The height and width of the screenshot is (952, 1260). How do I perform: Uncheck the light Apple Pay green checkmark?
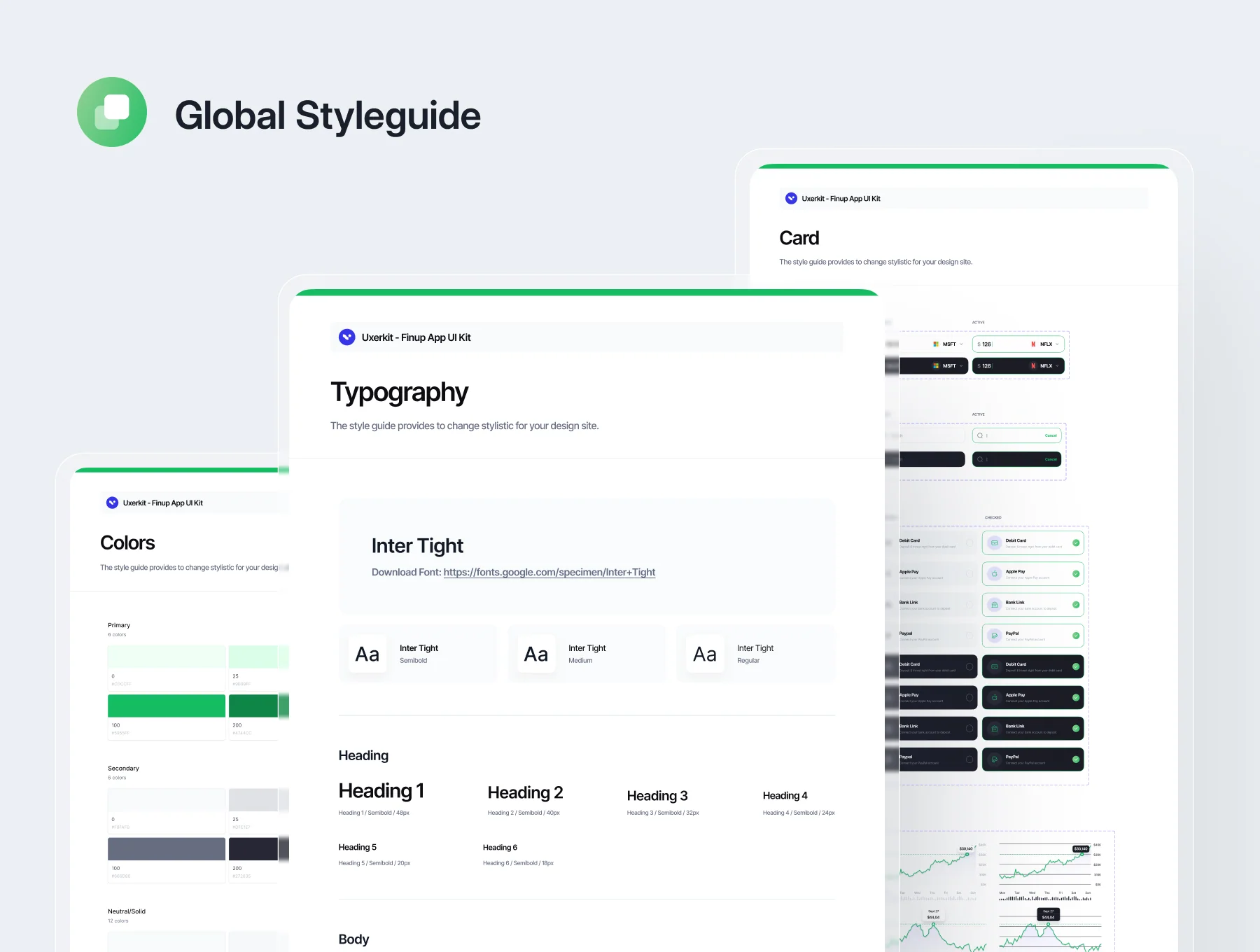tap(1076, 574)
